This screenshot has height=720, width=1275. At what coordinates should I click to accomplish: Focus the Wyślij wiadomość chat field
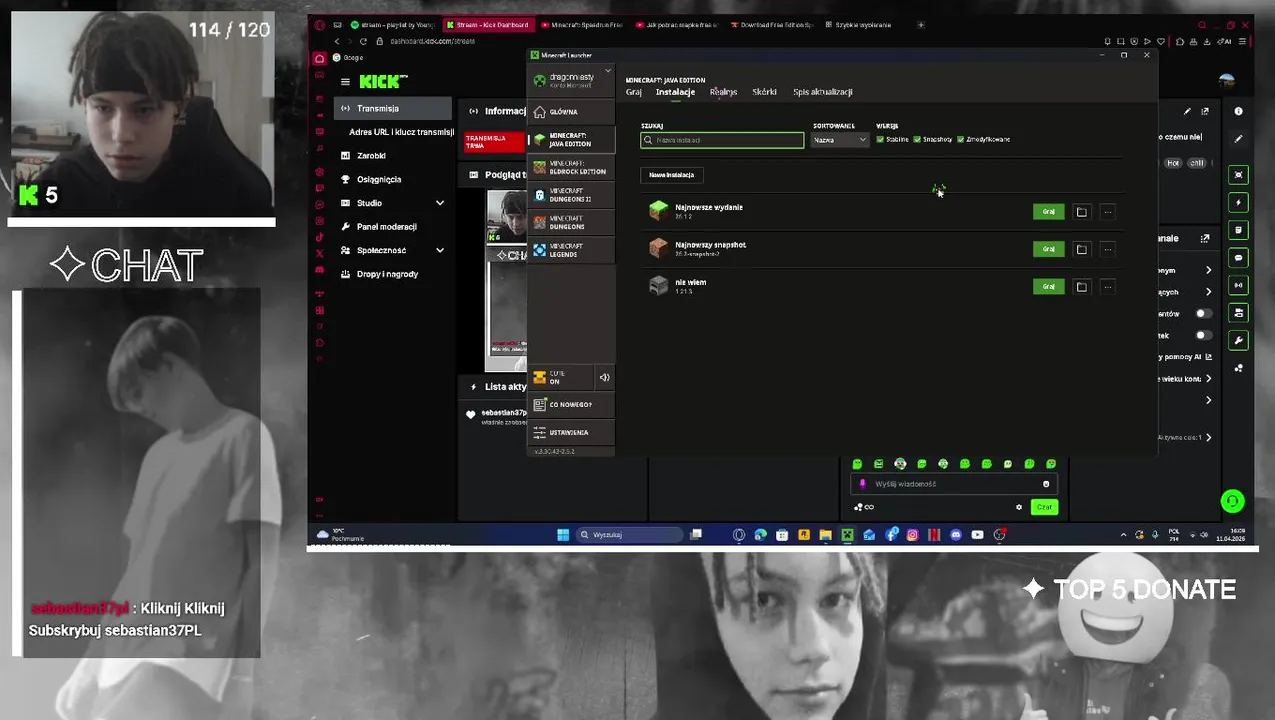click(x=954, y=484)
